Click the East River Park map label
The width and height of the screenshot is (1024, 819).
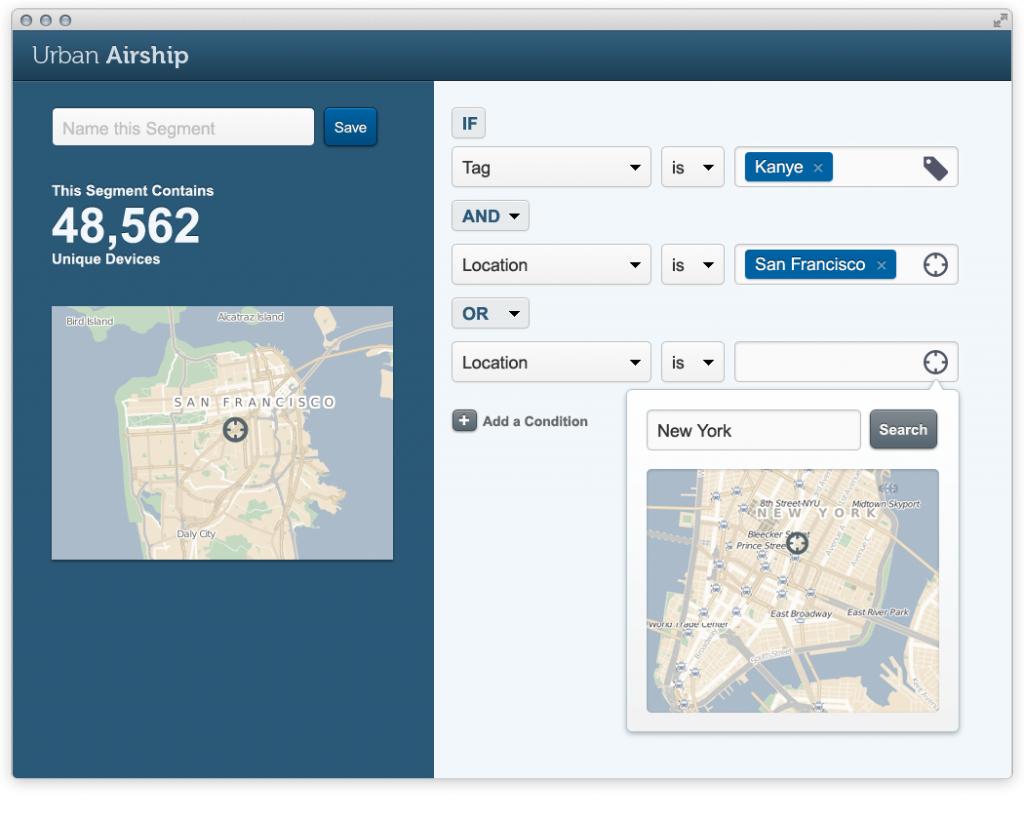coord(878,613)
